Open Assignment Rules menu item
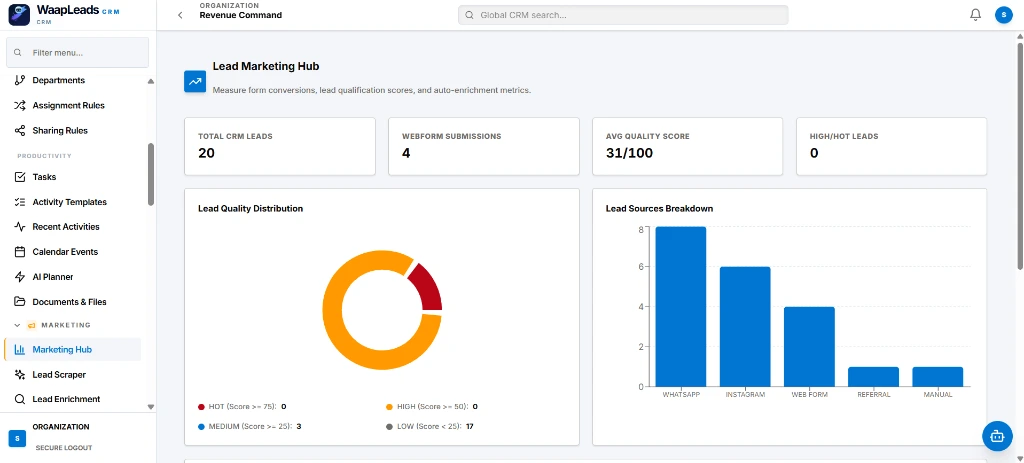 click(72, 105)
